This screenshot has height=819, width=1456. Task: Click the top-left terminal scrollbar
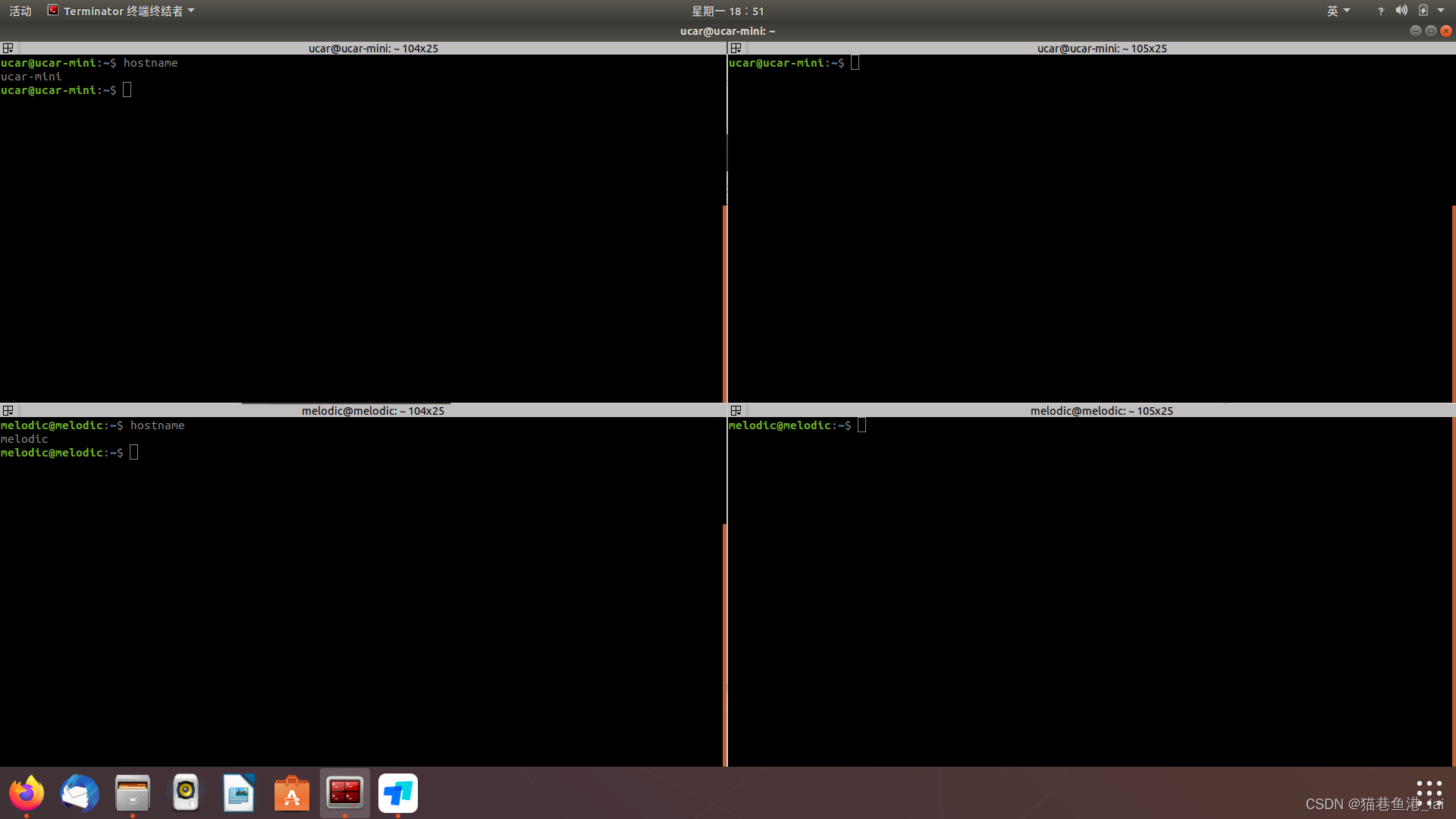725,303
